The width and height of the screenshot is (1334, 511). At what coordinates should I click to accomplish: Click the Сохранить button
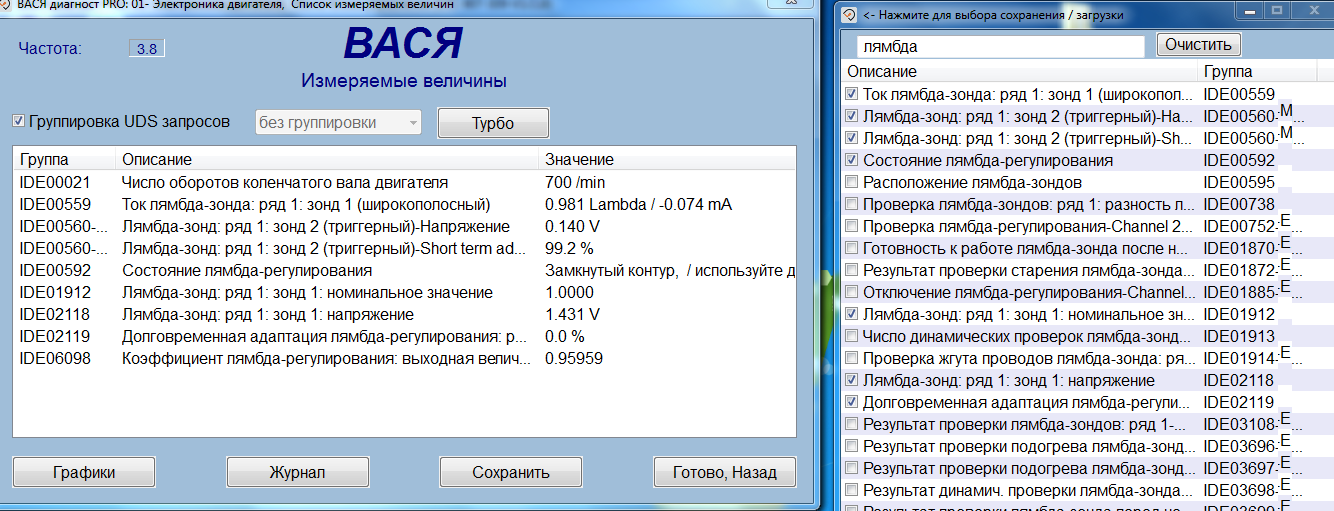(511, 473)
